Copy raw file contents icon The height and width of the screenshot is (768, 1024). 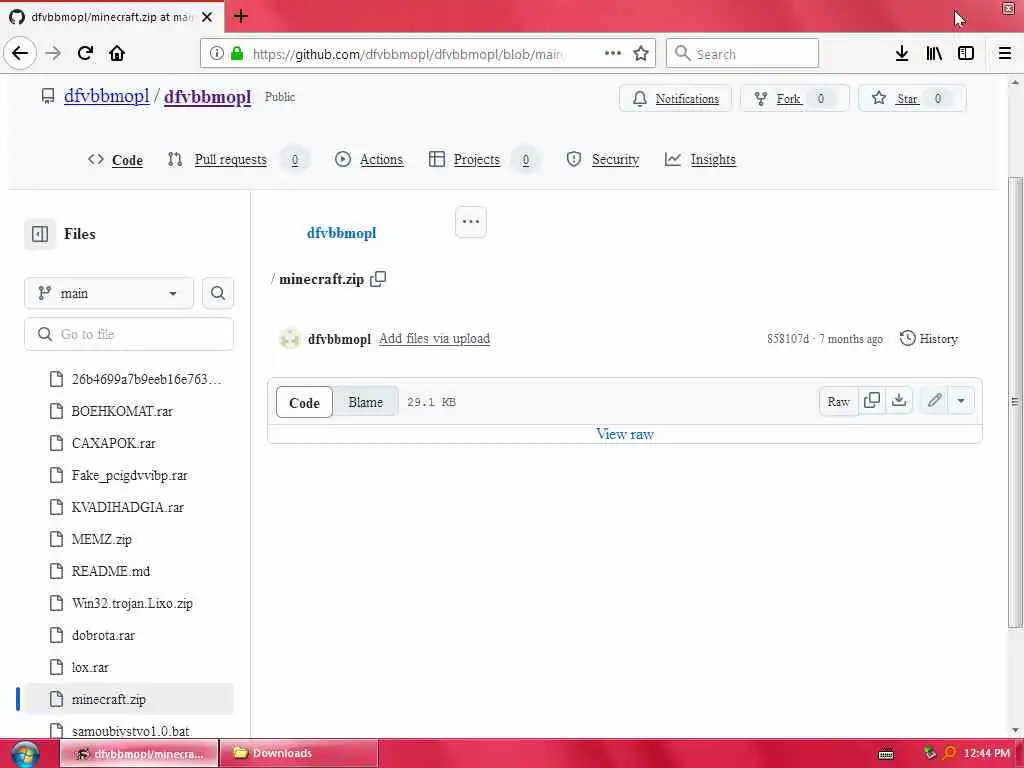(871, 401)
